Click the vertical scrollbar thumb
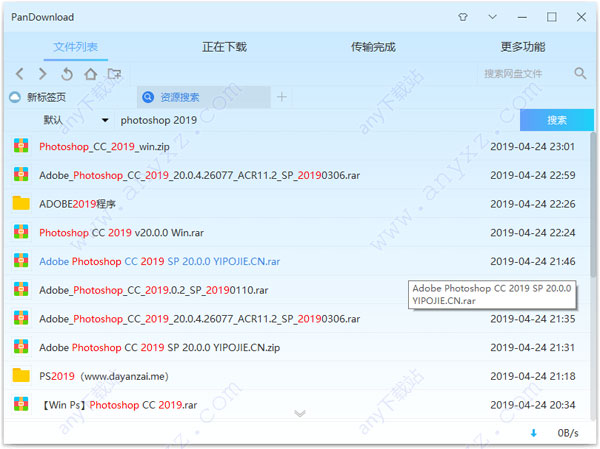600x449 pixels. point(593,204)
